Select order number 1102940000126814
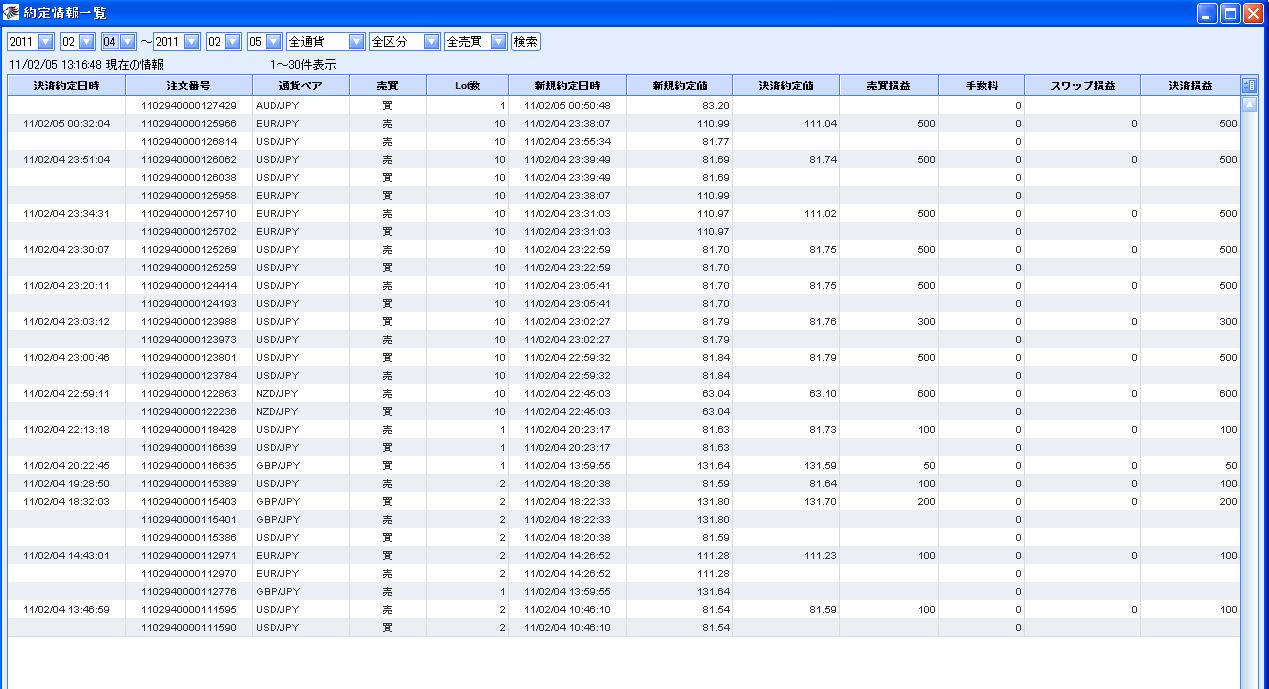The height and width of the screenshot is (689, 1269). click(189, 141)
